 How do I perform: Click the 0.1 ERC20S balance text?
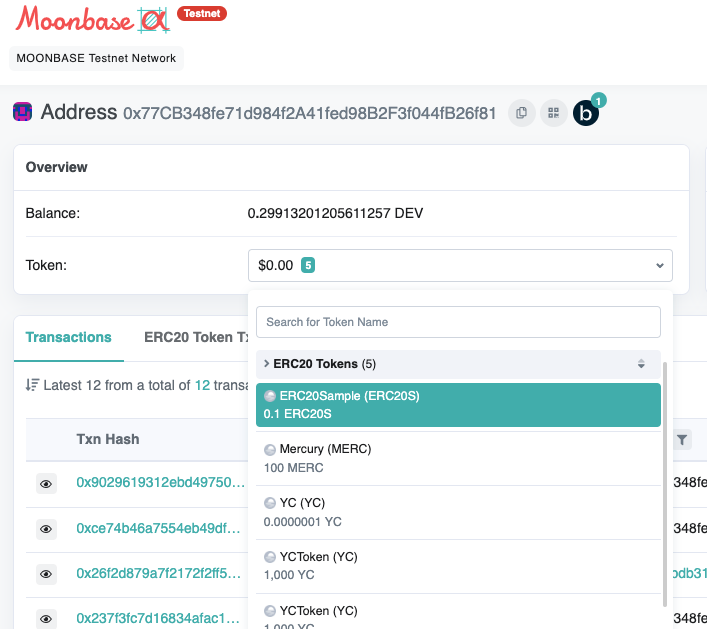click(297, 414)
